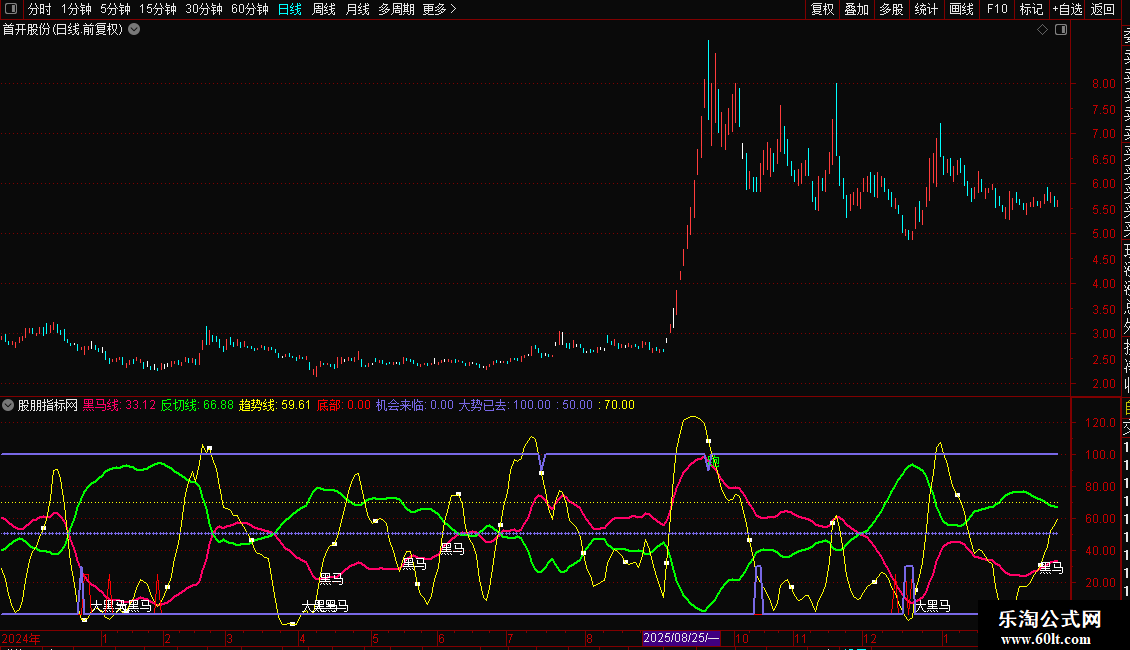Add stock with +自选 button
The width and height of the screenshot is (1130, 650).
pyautogui.click(x=1067, y=10)
